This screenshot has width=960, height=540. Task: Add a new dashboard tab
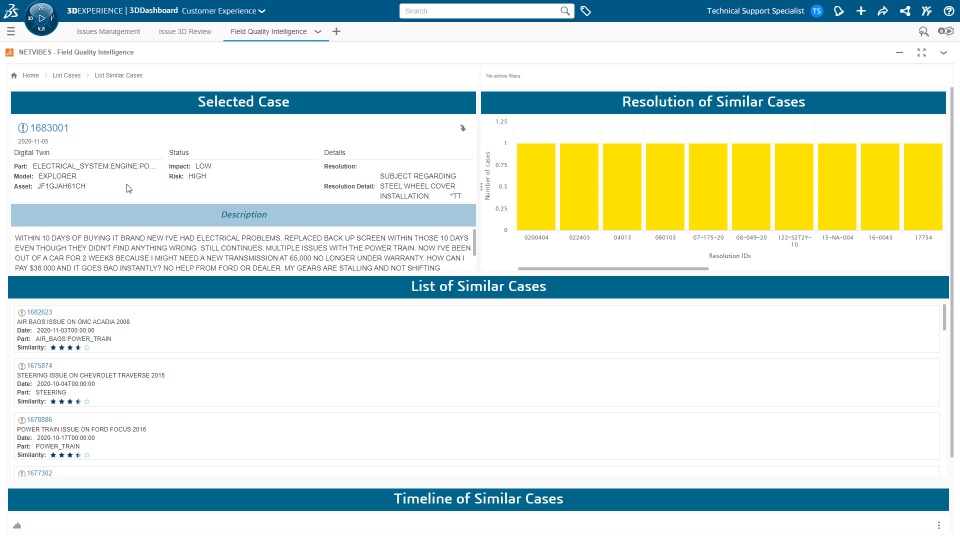(336, 31)
